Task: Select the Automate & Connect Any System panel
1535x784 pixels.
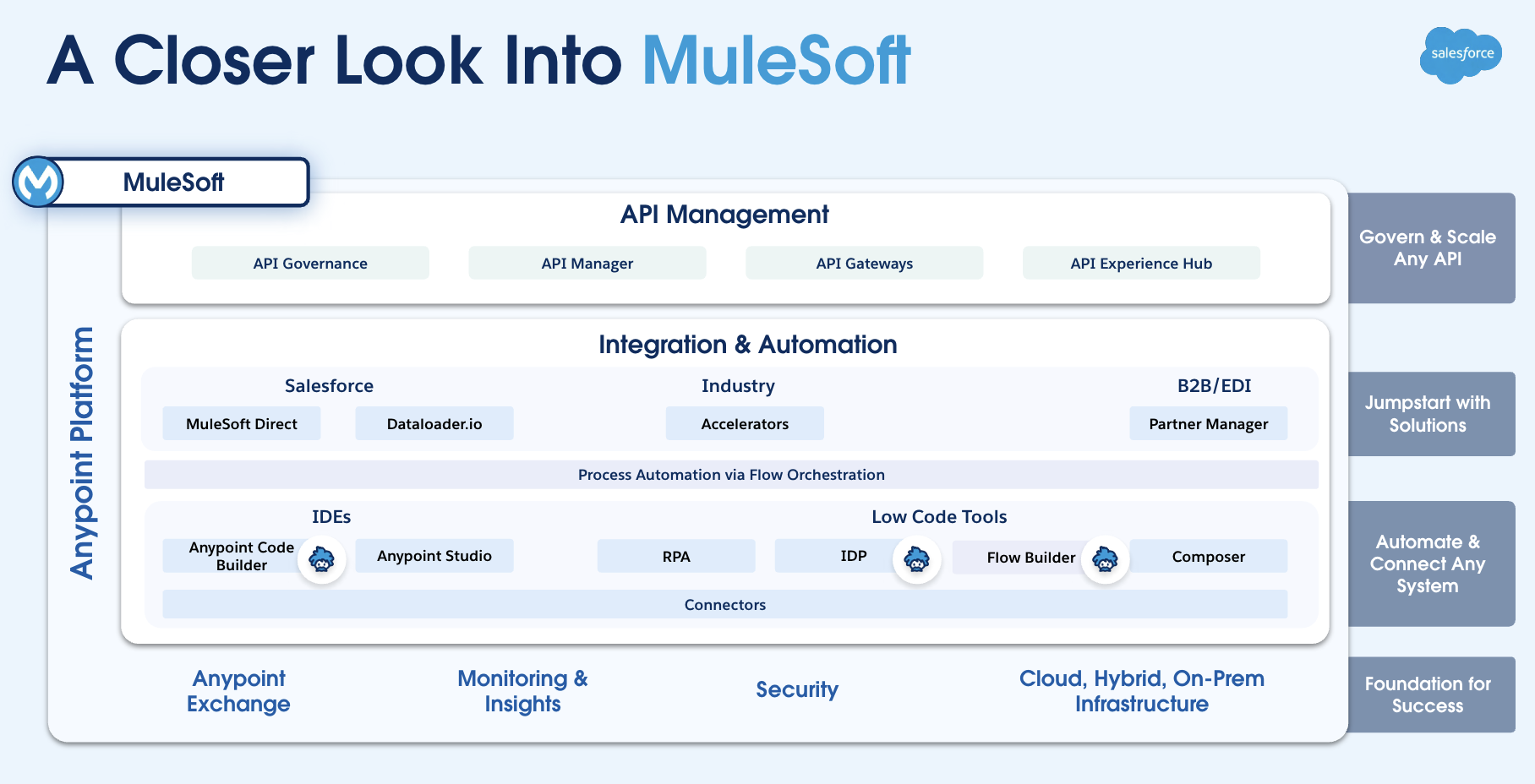Action: click(x=1431, y=563)
